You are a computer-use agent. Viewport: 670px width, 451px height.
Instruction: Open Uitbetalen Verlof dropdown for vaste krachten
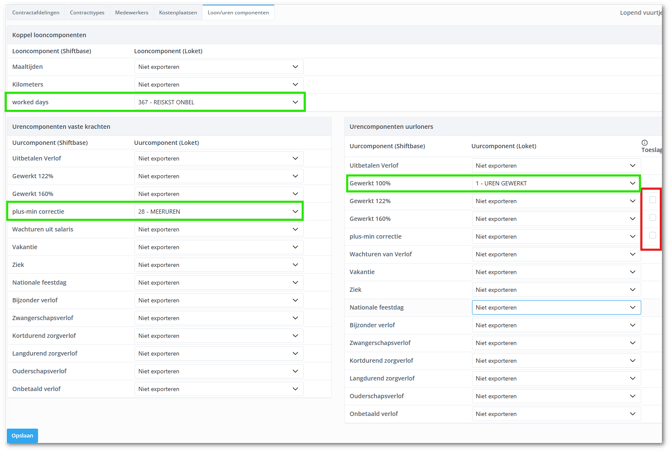coord(218,158)
